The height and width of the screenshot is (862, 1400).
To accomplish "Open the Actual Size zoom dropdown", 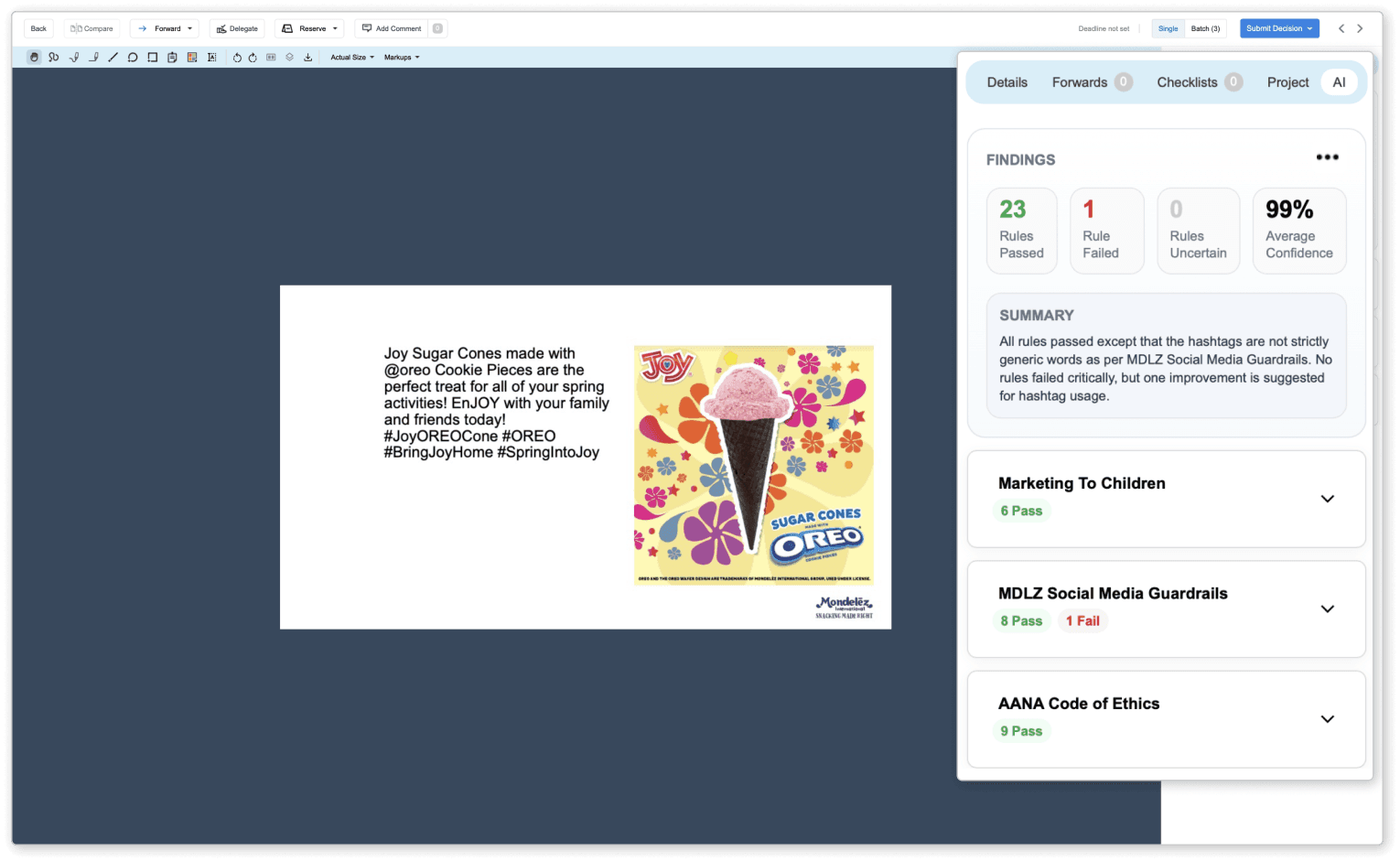I will tap(352, 57).
